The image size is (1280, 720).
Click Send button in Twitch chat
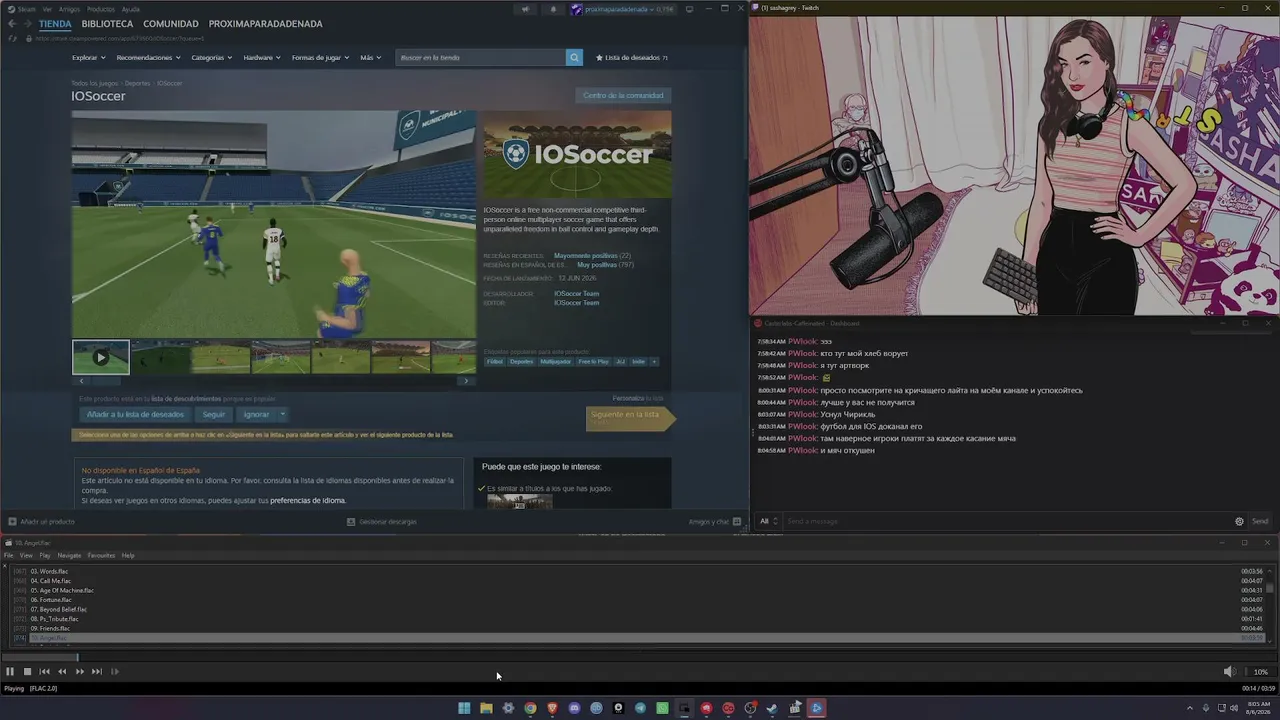point(1260,521)
